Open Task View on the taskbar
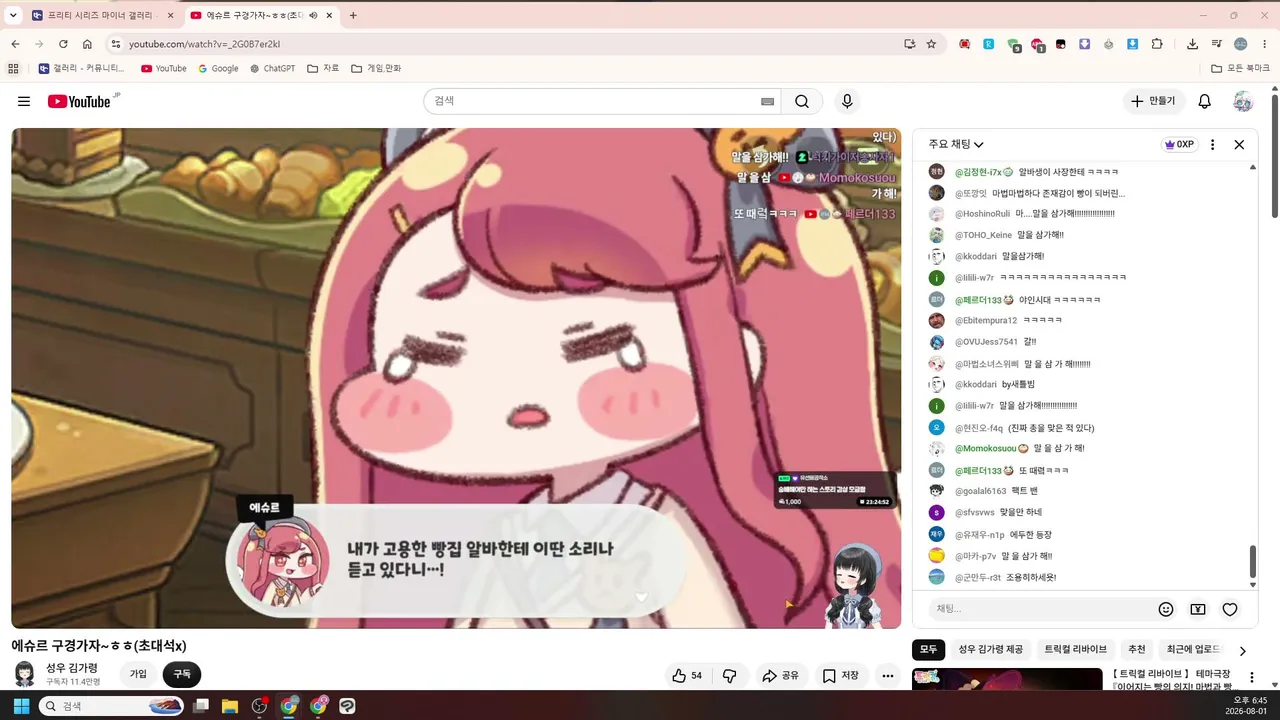1280x720 pixels. [x=201, y=706]
